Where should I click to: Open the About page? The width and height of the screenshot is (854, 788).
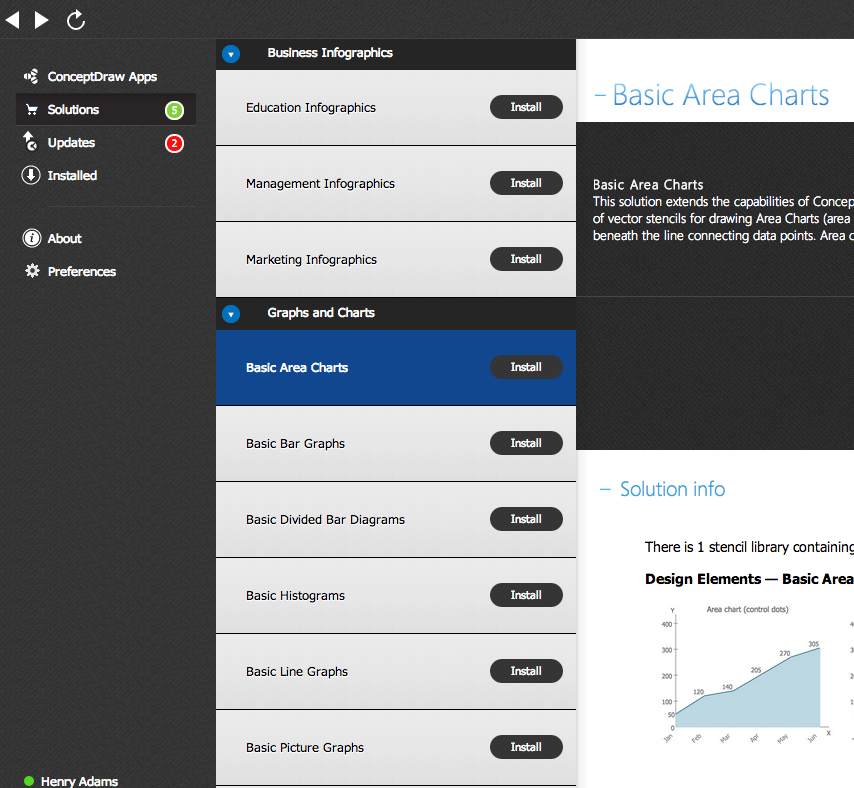(64, 238)
